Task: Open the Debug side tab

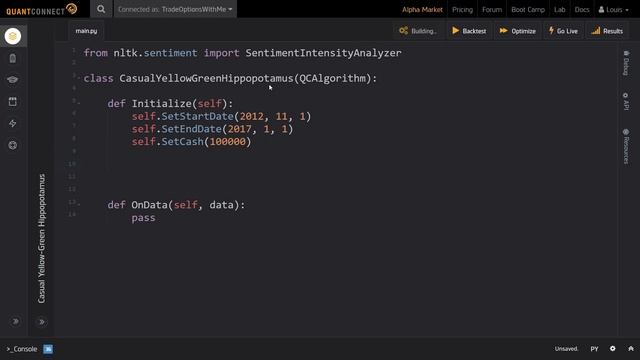Action: pyautogui.click(x=626, y=63)
